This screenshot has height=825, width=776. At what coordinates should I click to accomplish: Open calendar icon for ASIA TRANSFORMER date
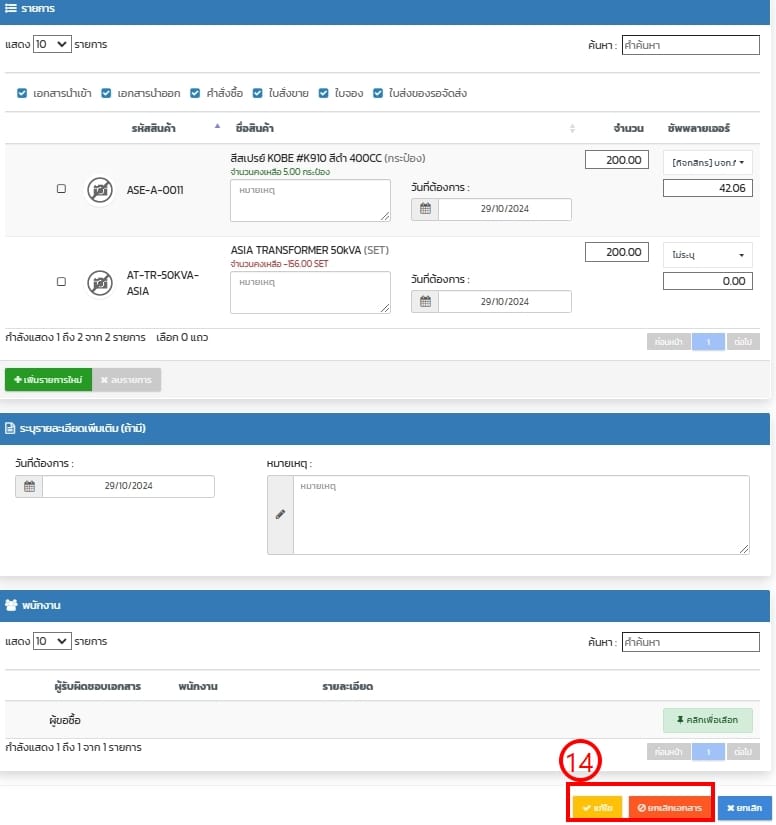pyautogui.click(x=425, y=301)
